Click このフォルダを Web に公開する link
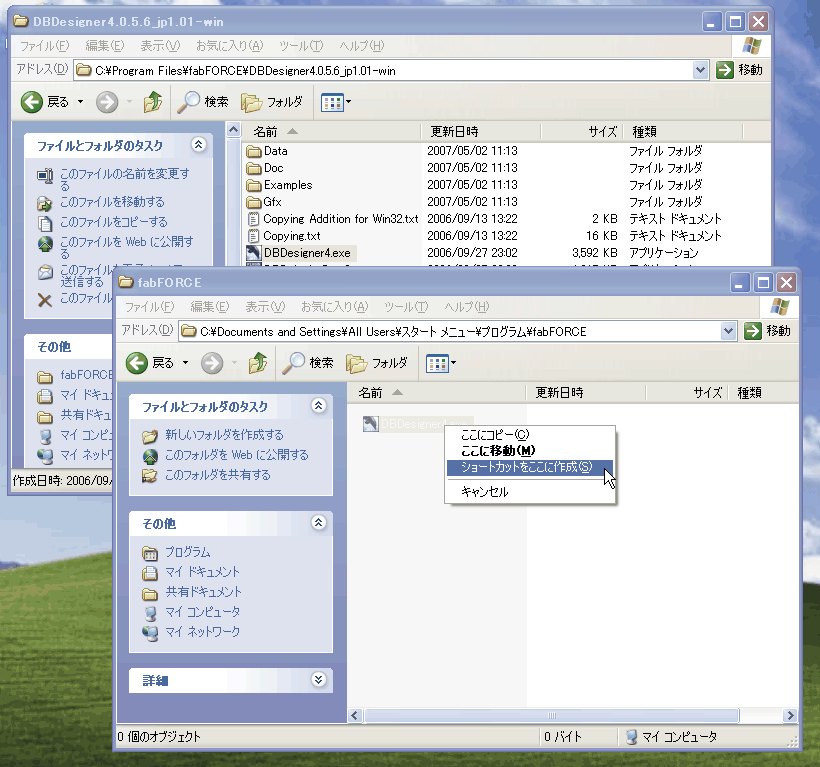This screenshot has width=820, height=767. [x=237, y=455]
